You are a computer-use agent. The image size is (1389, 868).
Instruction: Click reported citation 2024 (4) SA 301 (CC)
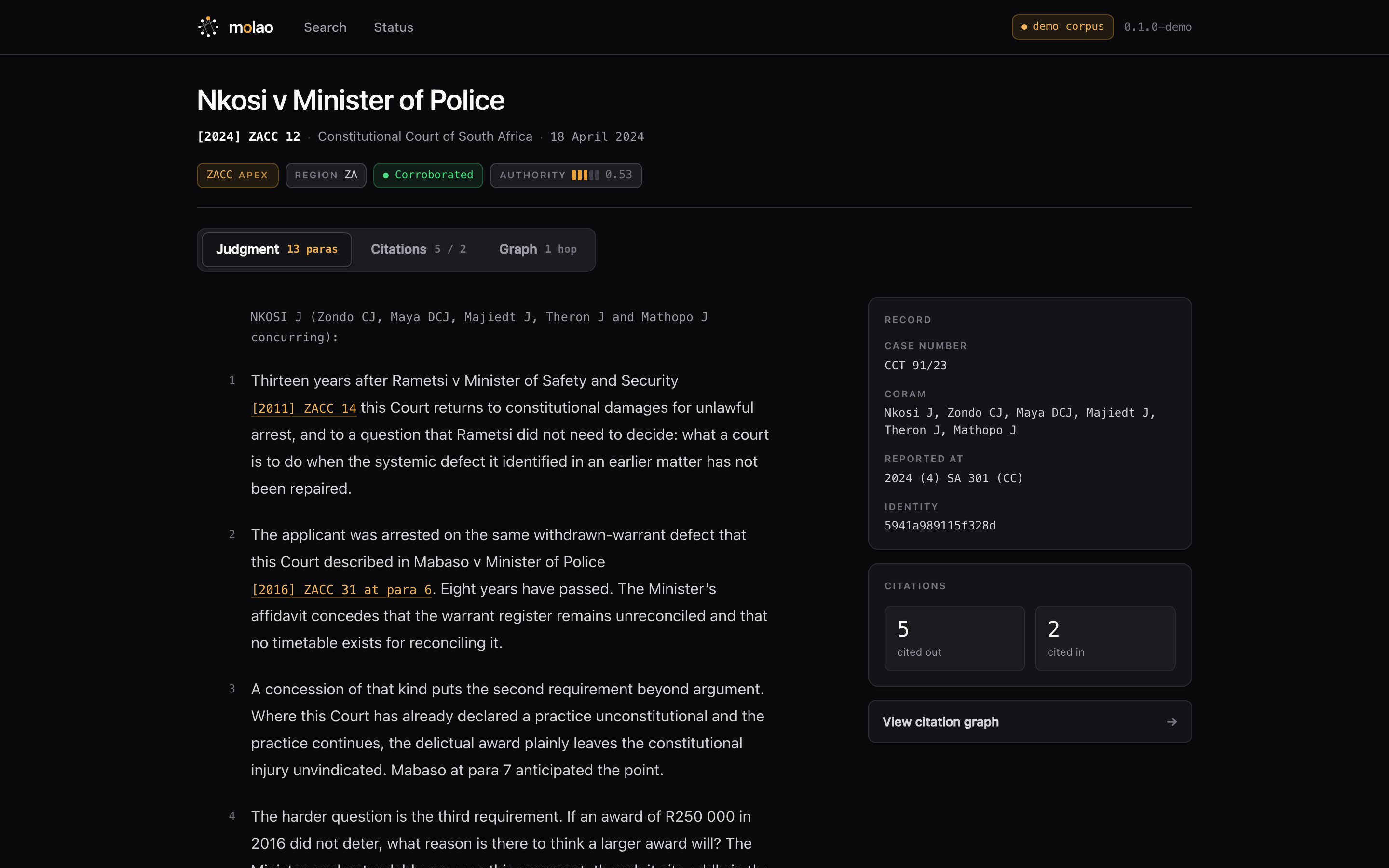tap(953, 478)
